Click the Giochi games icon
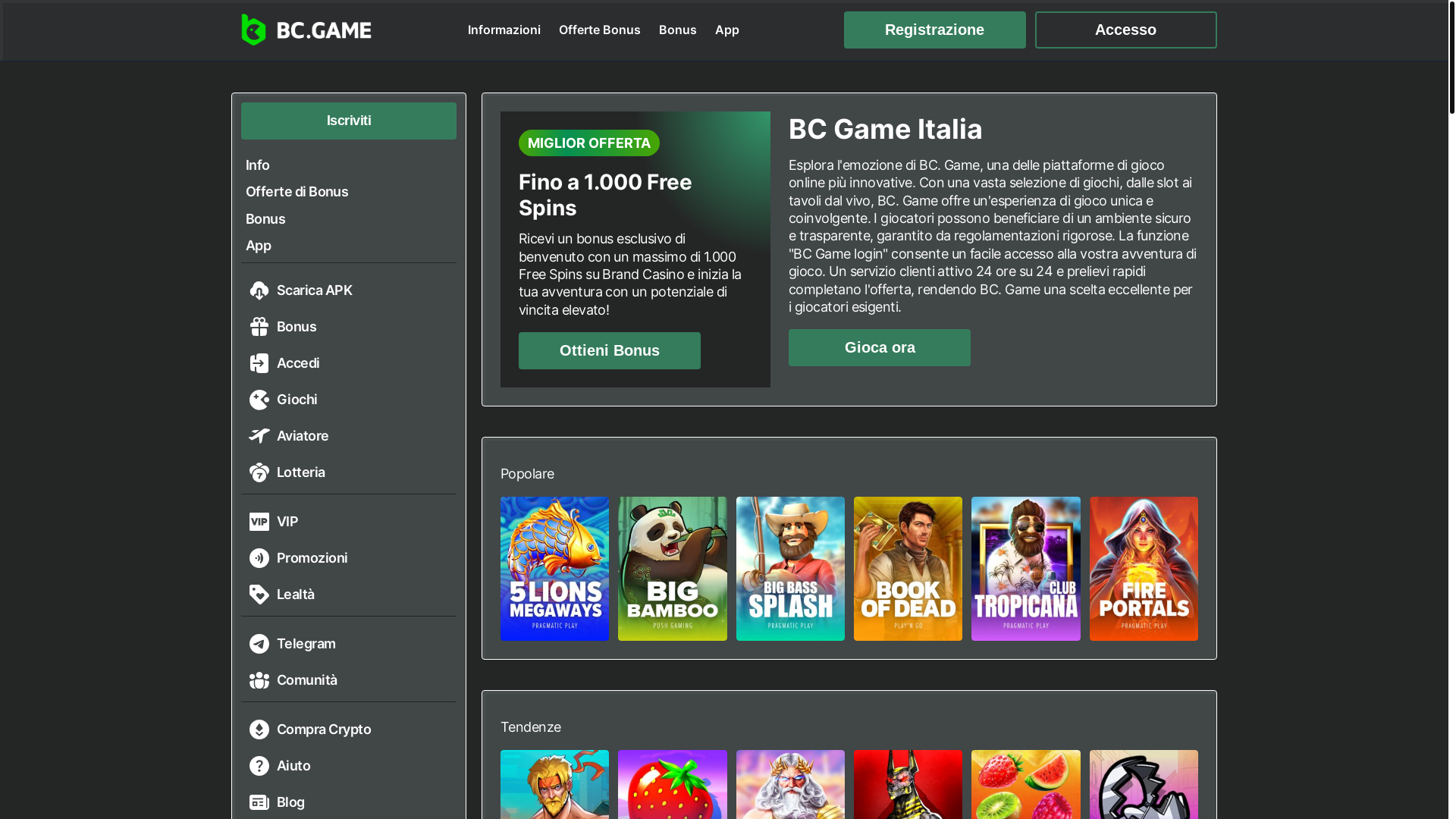The image size is (1456, 819). click(259, 400)
